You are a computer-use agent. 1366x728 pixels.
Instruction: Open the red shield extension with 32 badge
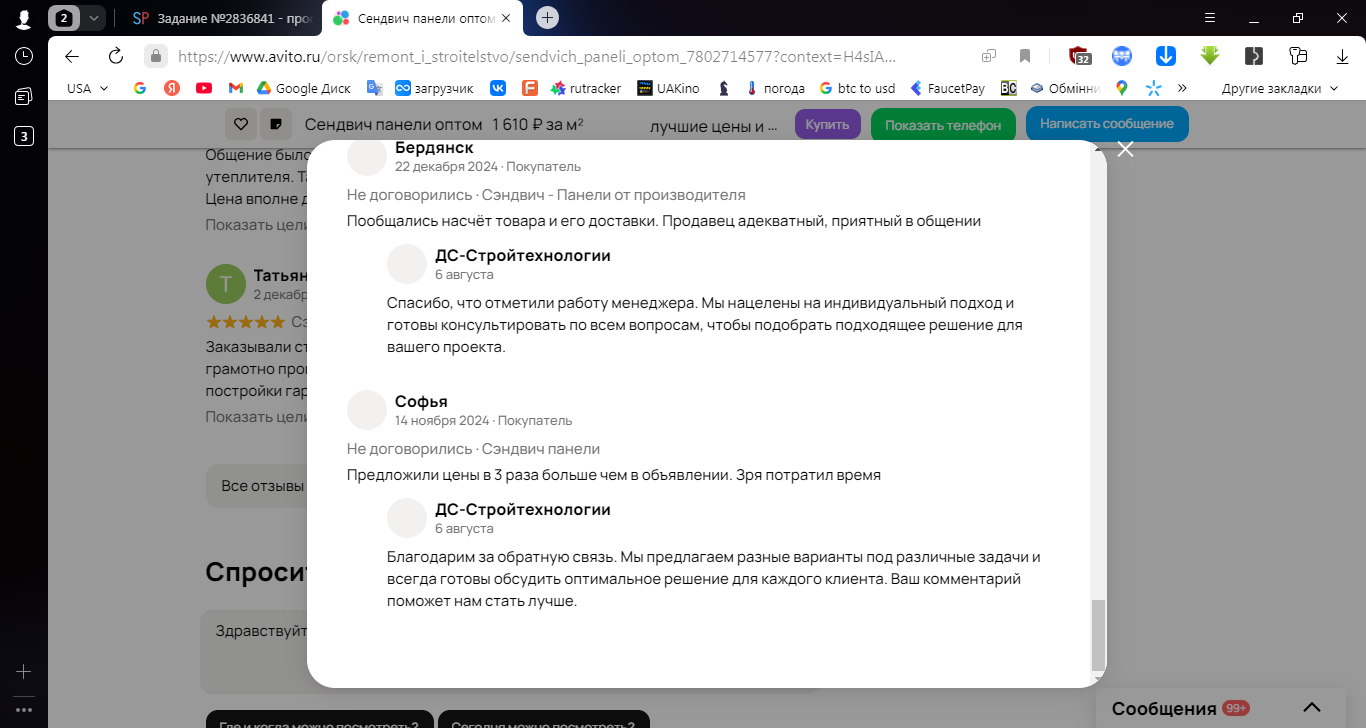pyautogui.click(x=1079, y=56)
